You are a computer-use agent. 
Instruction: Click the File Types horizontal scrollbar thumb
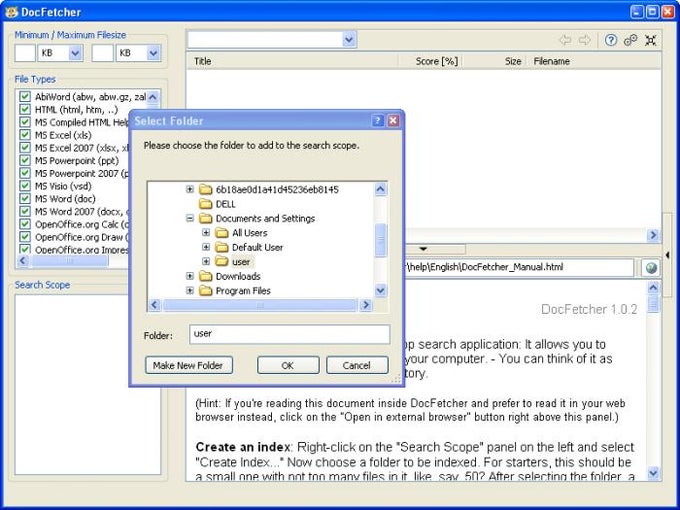click(x=69, y=261)
